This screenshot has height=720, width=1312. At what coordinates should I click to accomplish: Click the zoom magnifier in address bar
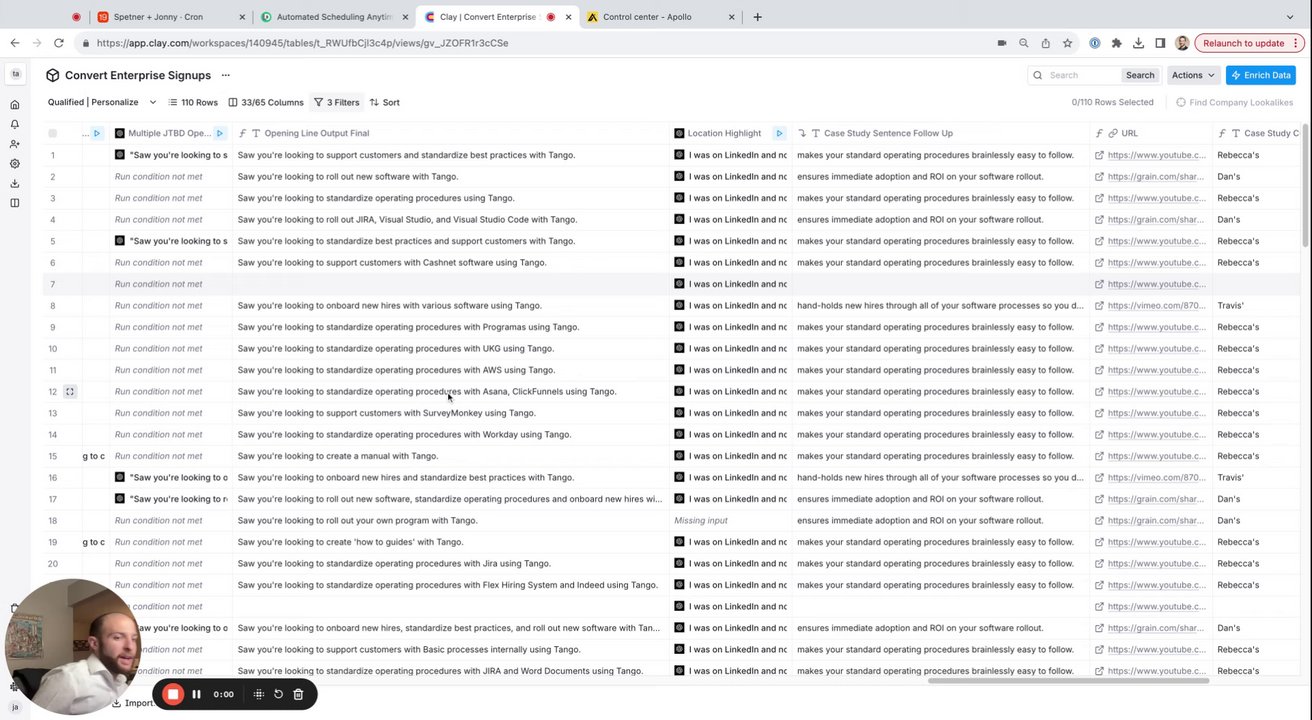click(1023, 43)
